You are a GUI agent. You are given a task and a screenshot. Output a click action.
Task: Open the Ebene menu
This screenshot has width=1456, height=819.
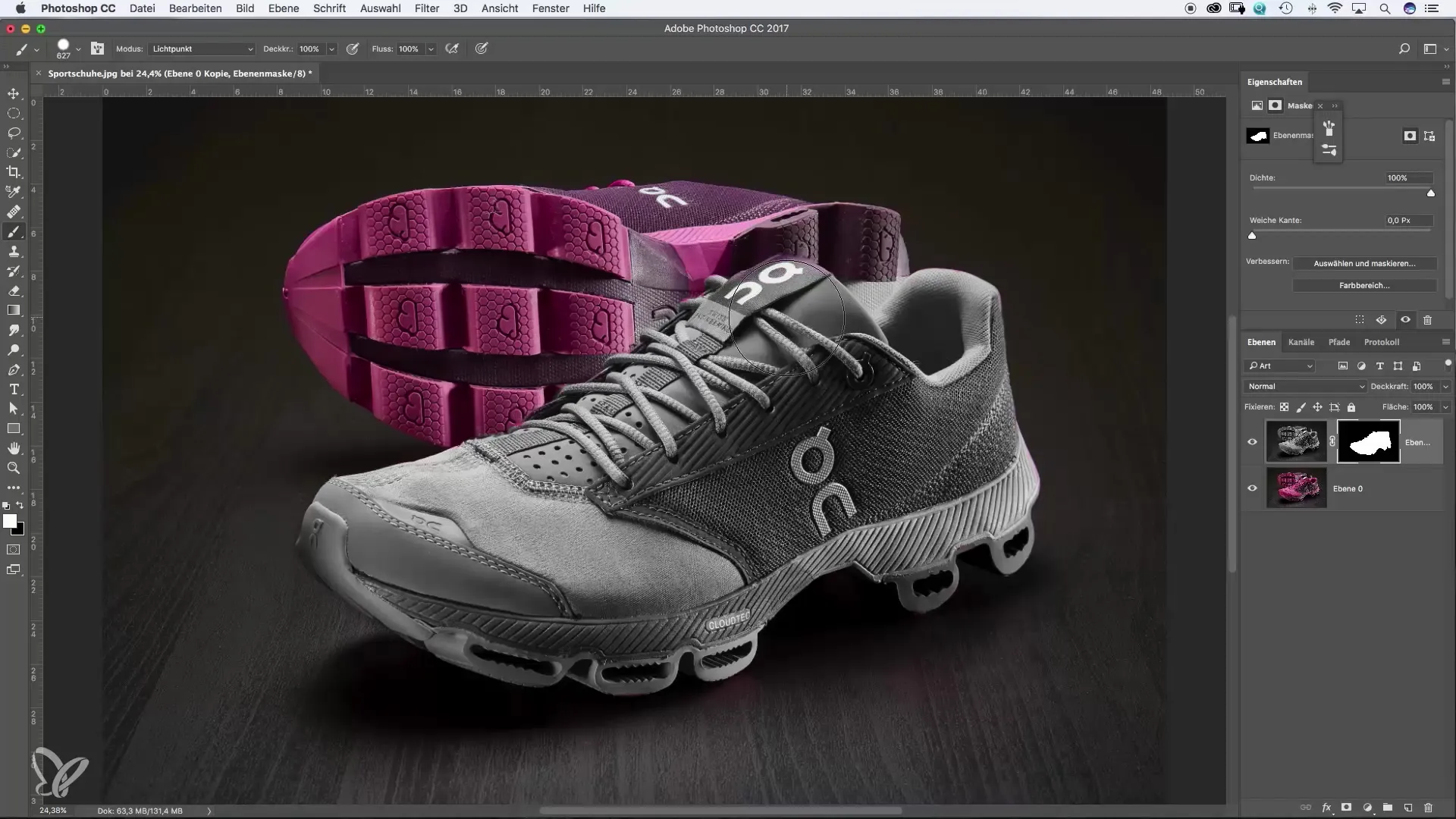[283, 8]
